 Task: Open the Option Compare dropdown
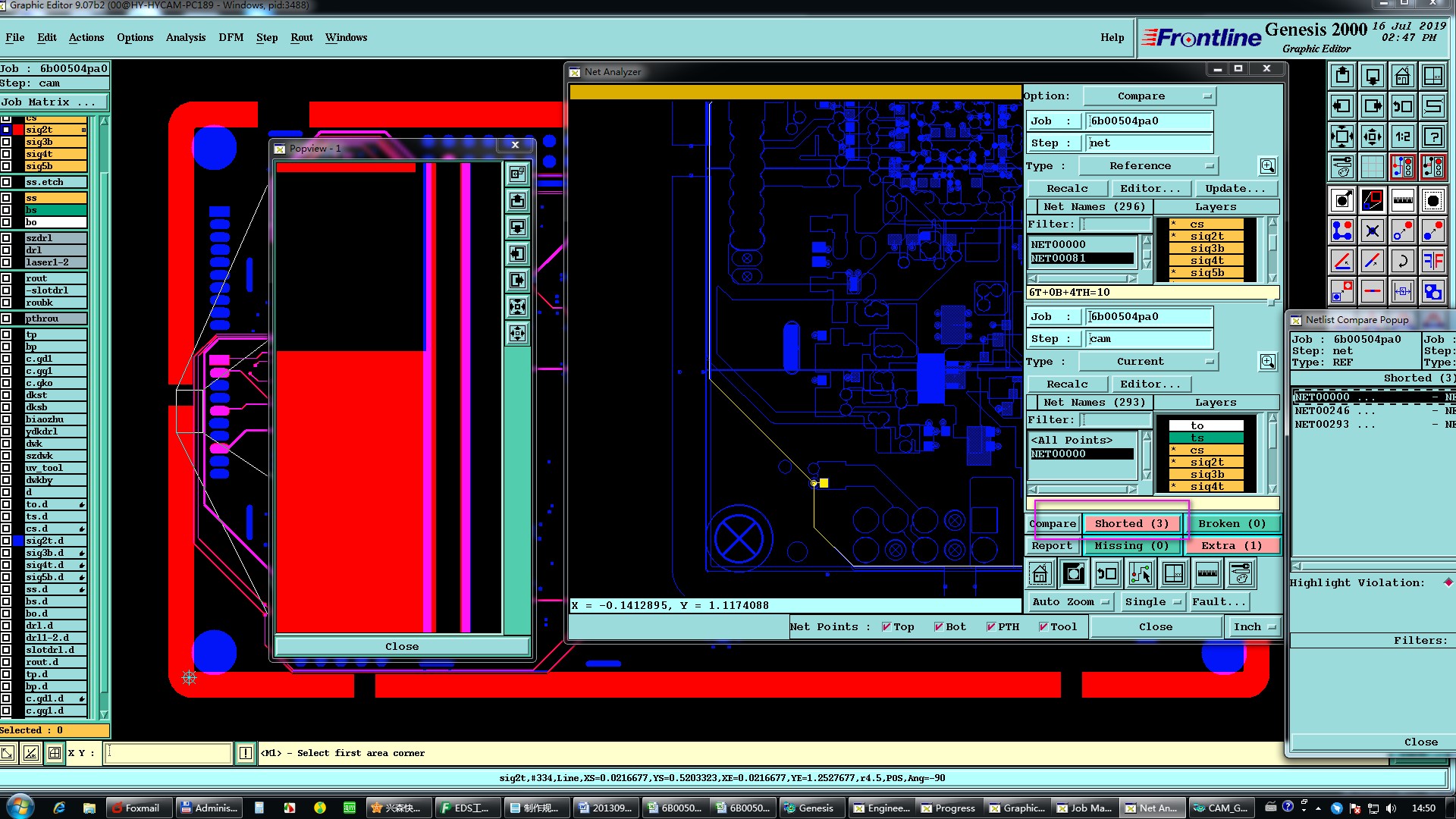tap(1149, 96)
